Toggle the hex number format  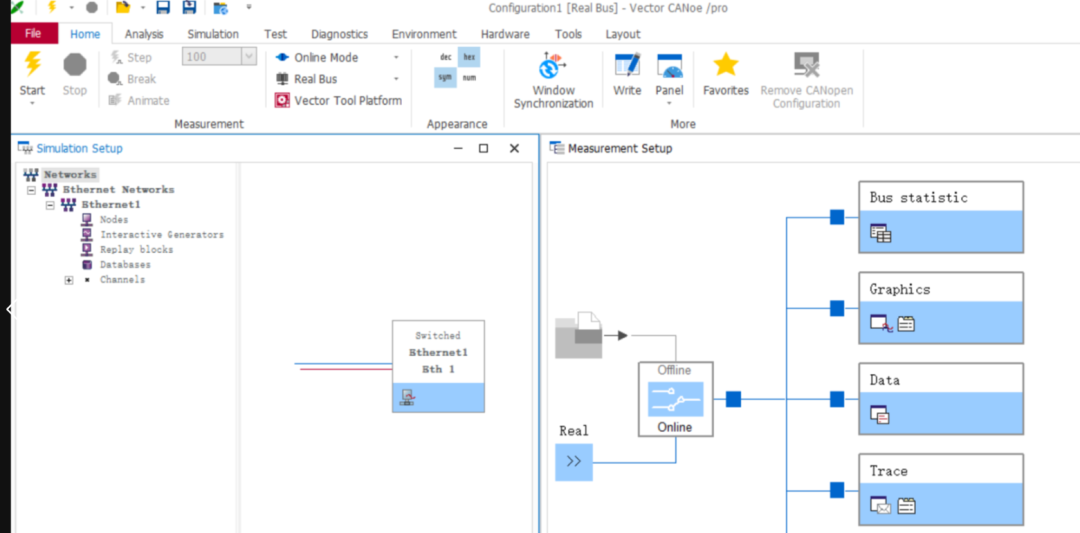pos(469,57)
